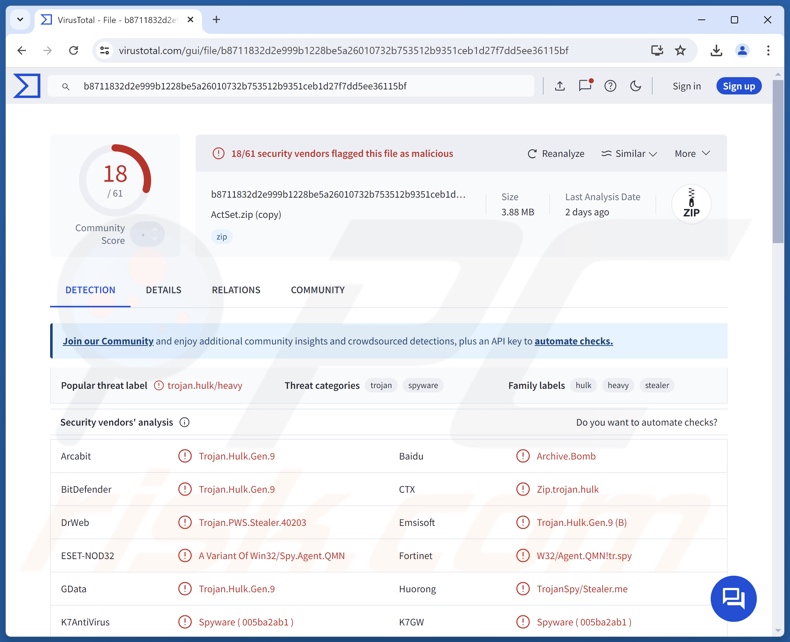Click the Reanalyze button

coord(556,154)
